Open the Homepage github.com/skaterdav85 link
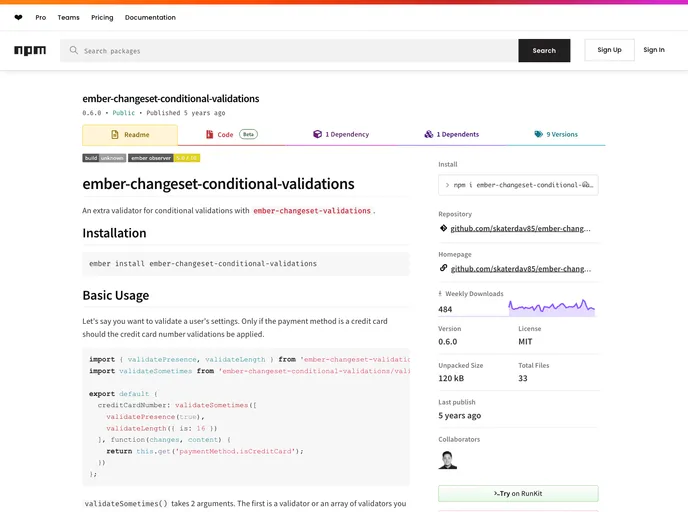 (521, 269)
